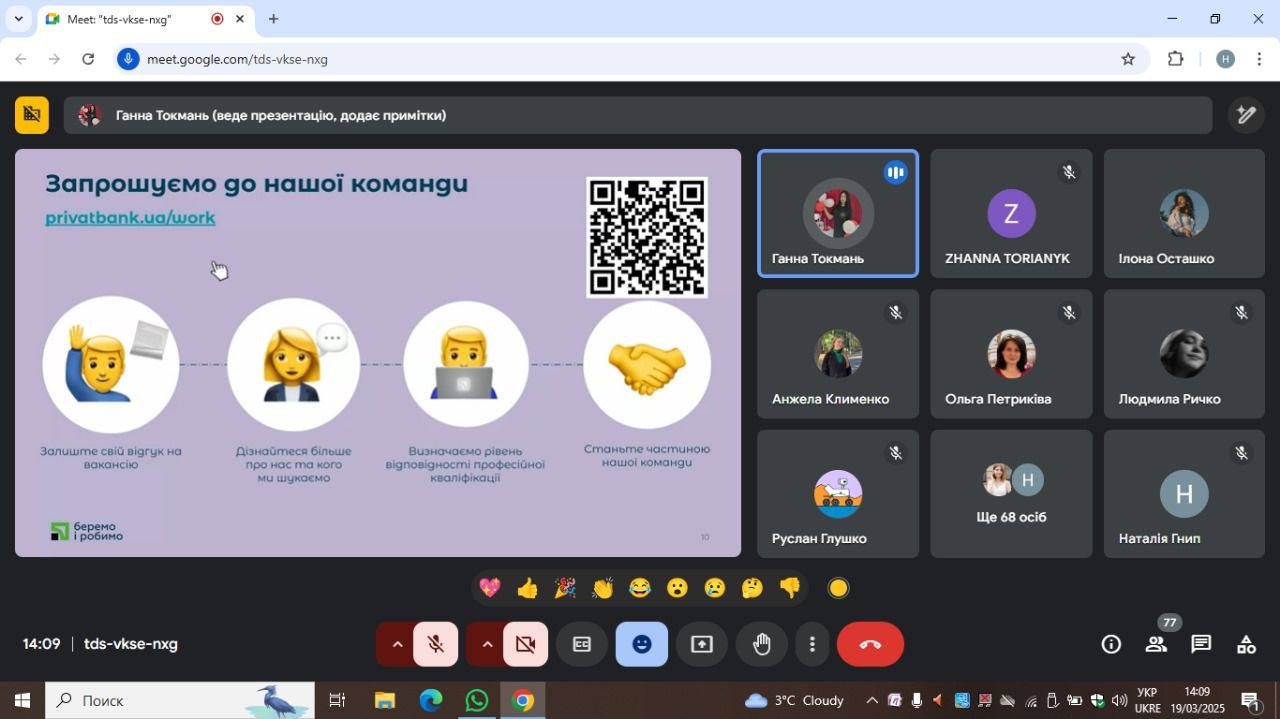Open the Windows notification center
1280x719 pixels.
(1250, 700)
